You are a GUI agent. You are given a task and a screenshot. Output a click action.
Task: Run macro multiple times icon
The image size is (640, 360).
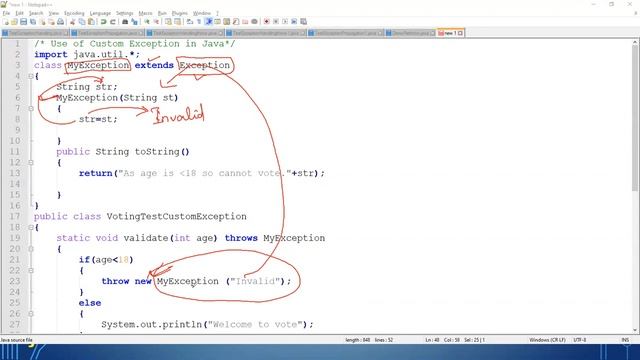point(294,21)
